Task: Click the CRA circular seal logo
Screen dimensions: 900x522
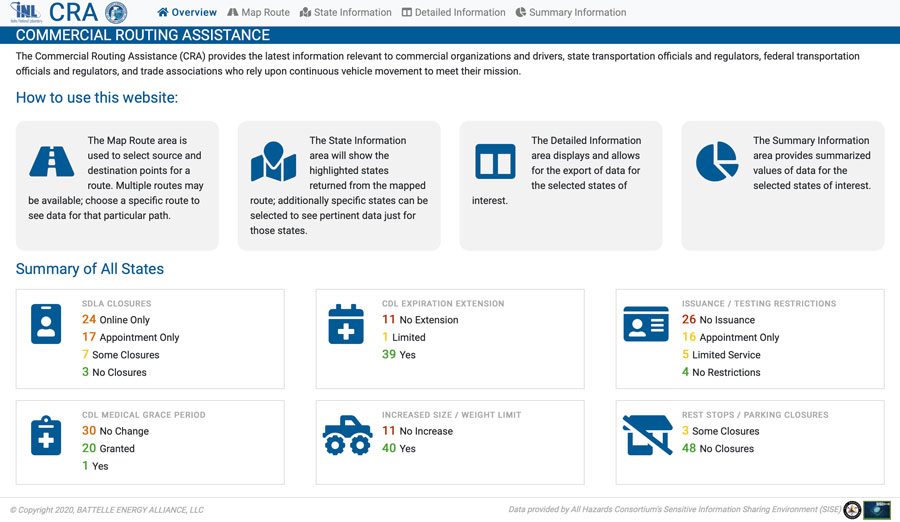Action: click(116, 13)
